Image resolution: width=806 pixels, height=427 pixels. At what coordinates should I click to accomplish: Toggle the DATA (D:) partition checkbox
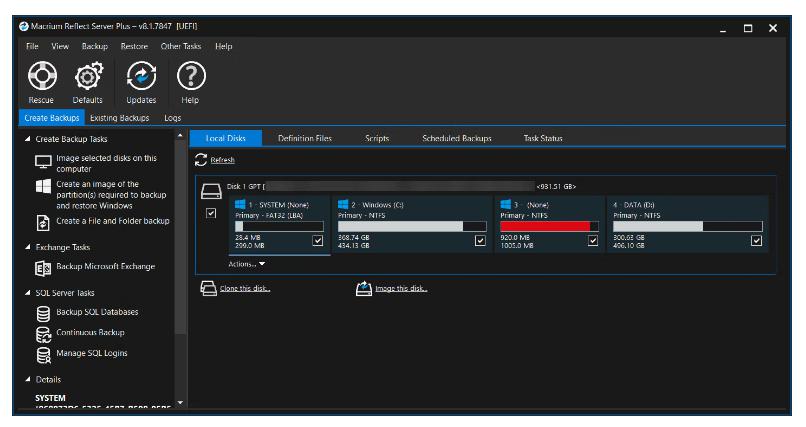point(756,240)
